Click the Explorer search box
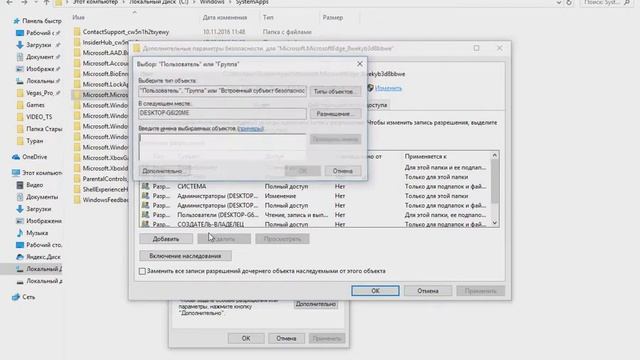Image resolution: width=640 pixels, height=360 pixels. [606, 2]
